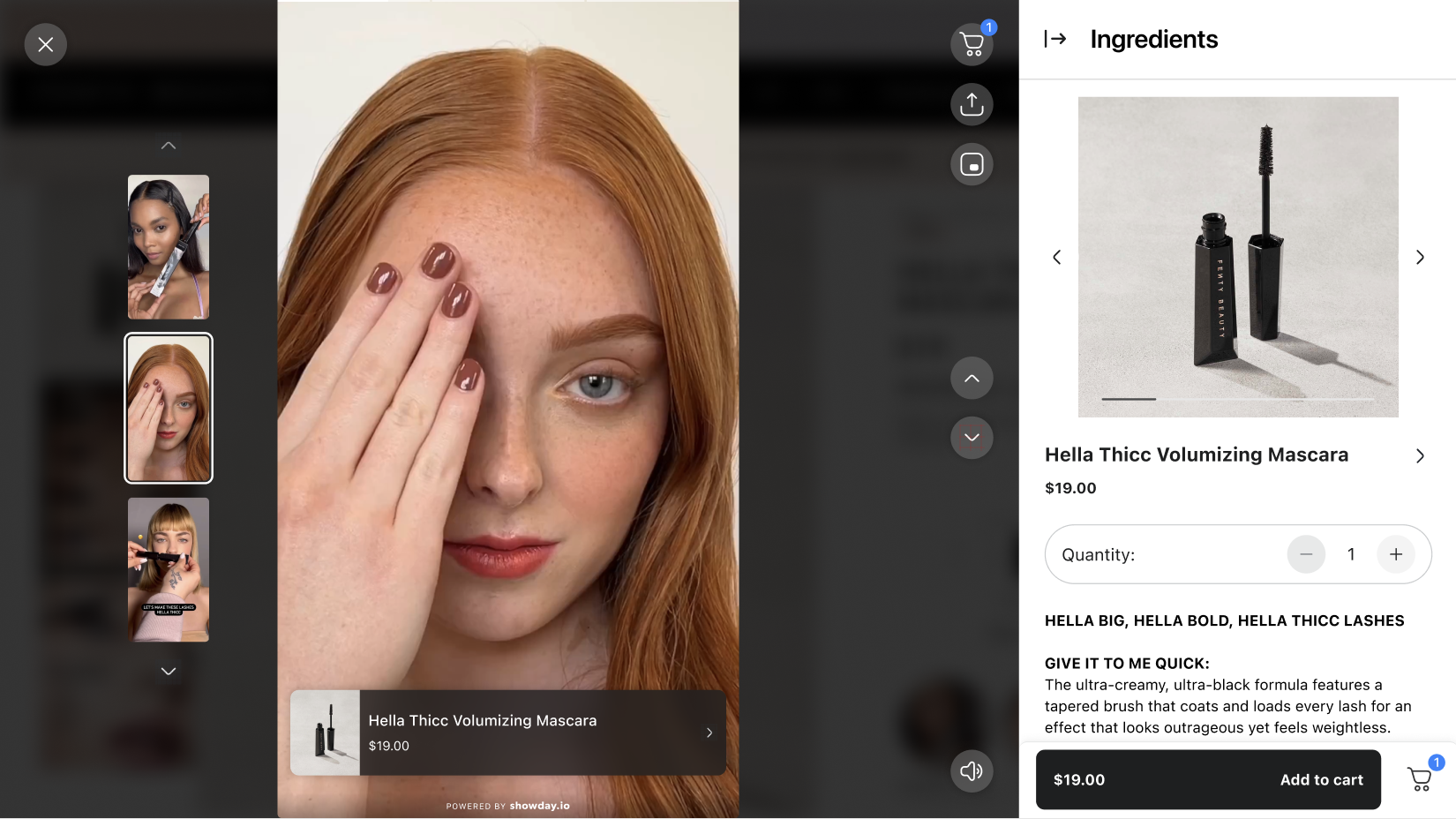Toggle picture-in-picture mini player icon
The image size is (1456, 819).
[x=972, y=164]
